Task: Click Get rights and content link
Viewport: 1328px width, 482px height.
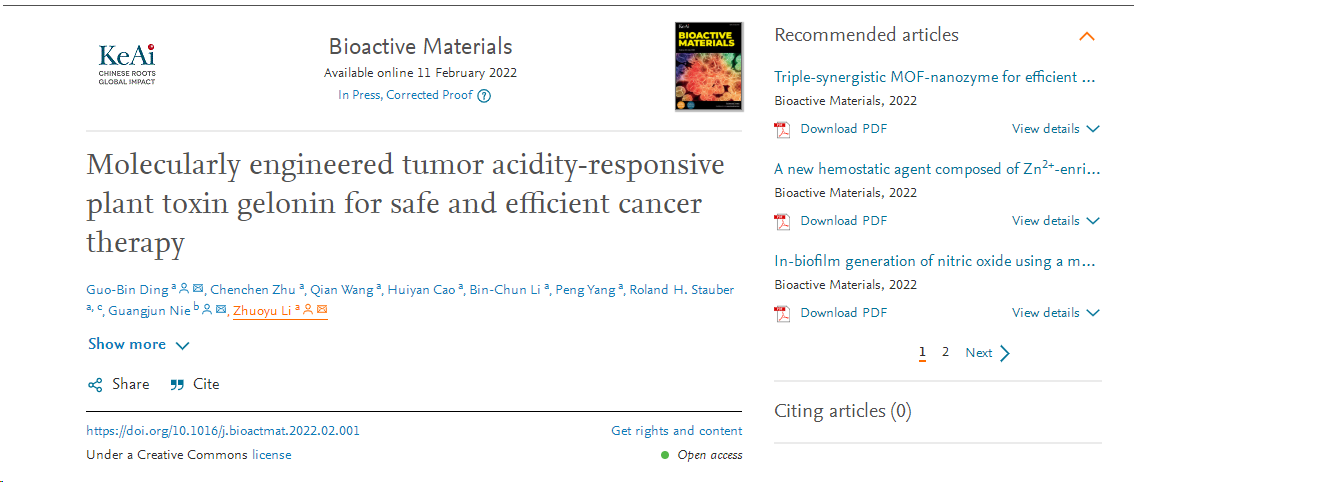Action: tap(676, 431)
